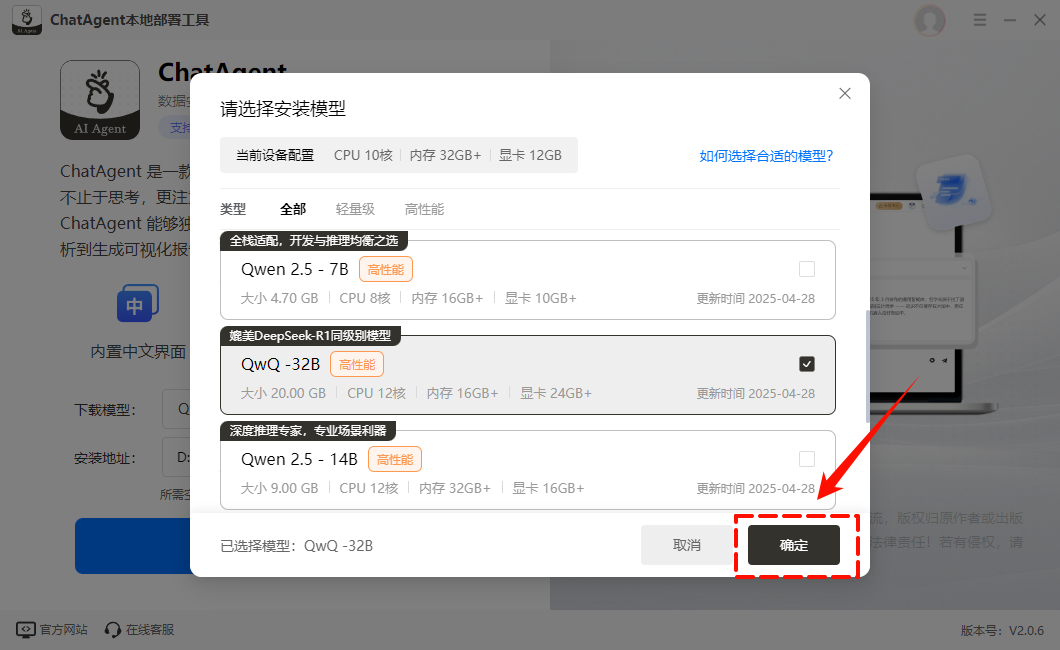Click the 取消 button

click(x=687, y=545)
